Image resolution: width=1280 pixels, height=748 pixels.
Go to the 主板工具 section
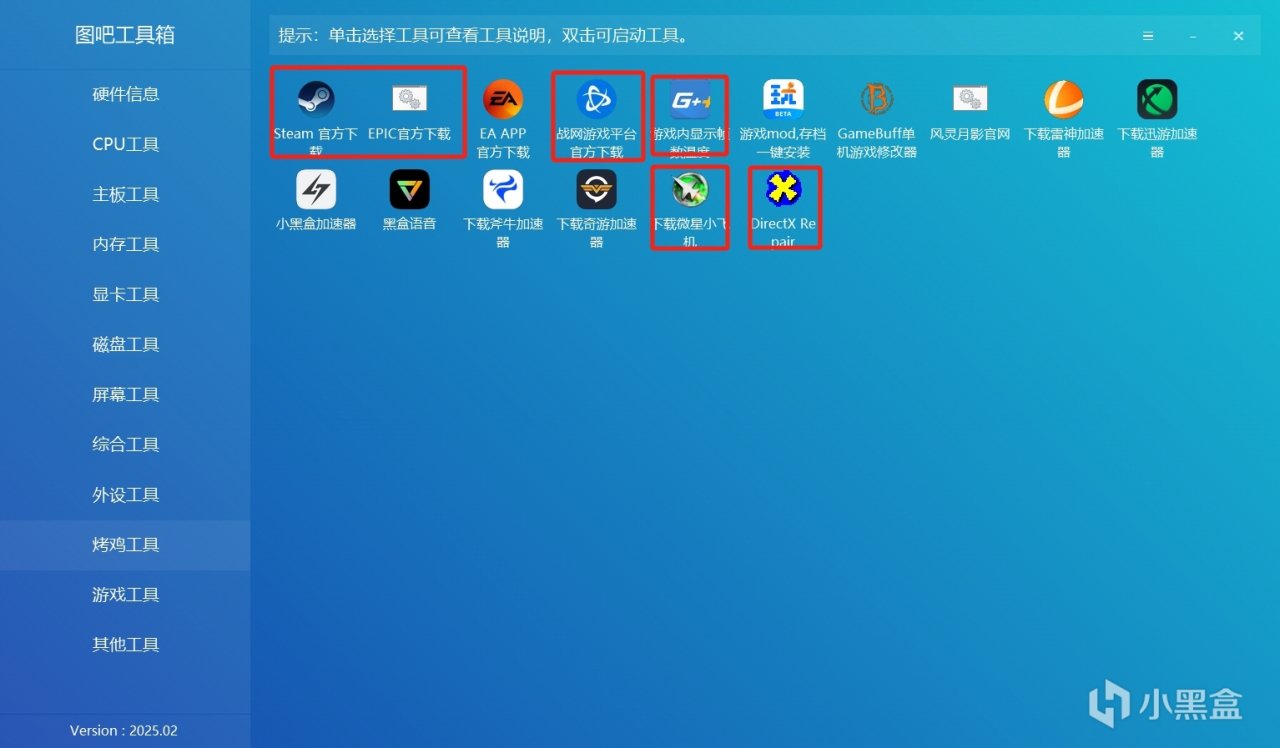click(125, 194)
